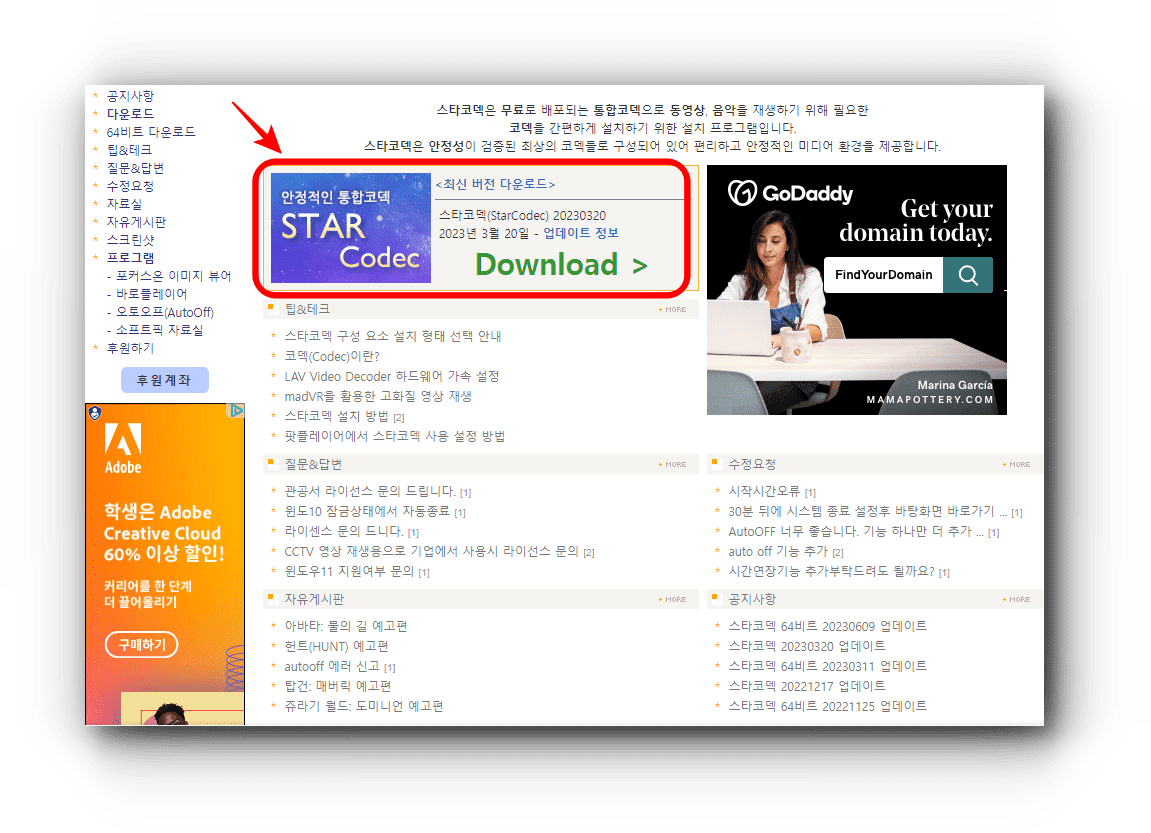The height and width of the screenshot is (833, 1151).
Task: Open 스타코덱 20221217 업데이트 notice
Action: (x=807, y=686)
